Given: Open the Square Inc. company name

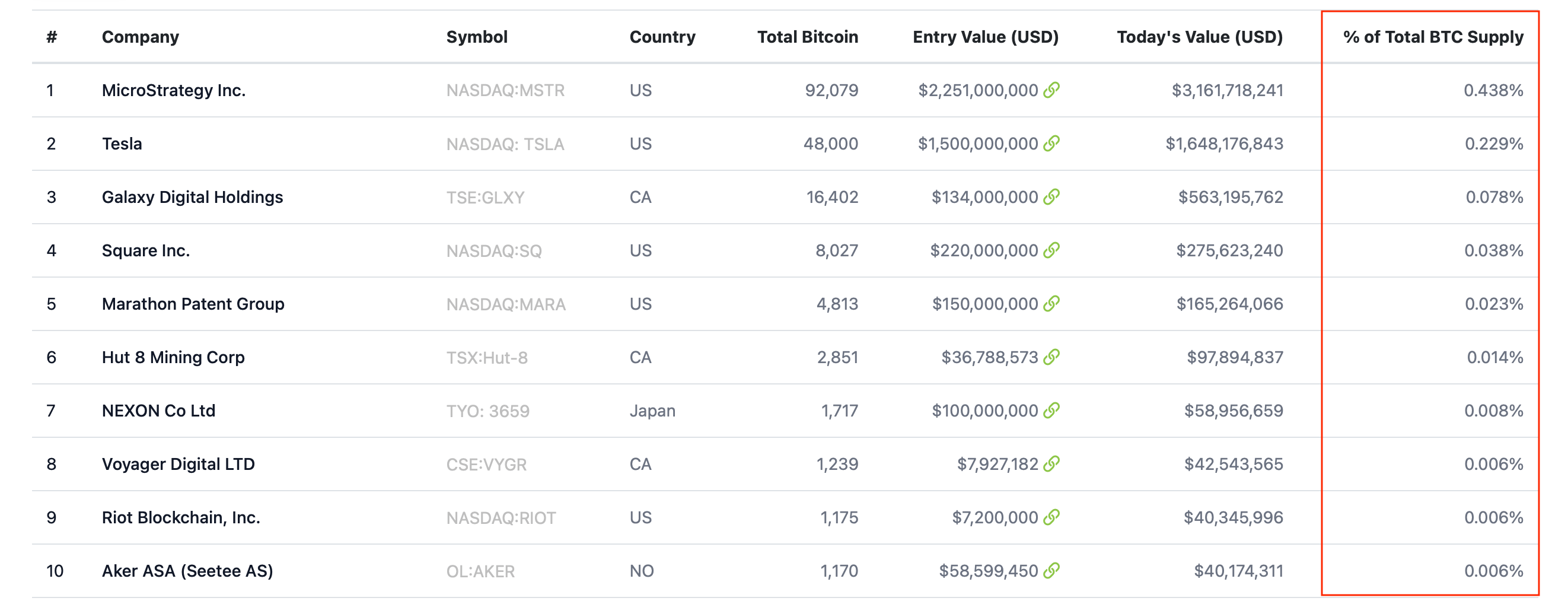Looking at the screenshot, I should tap(146, 251).
